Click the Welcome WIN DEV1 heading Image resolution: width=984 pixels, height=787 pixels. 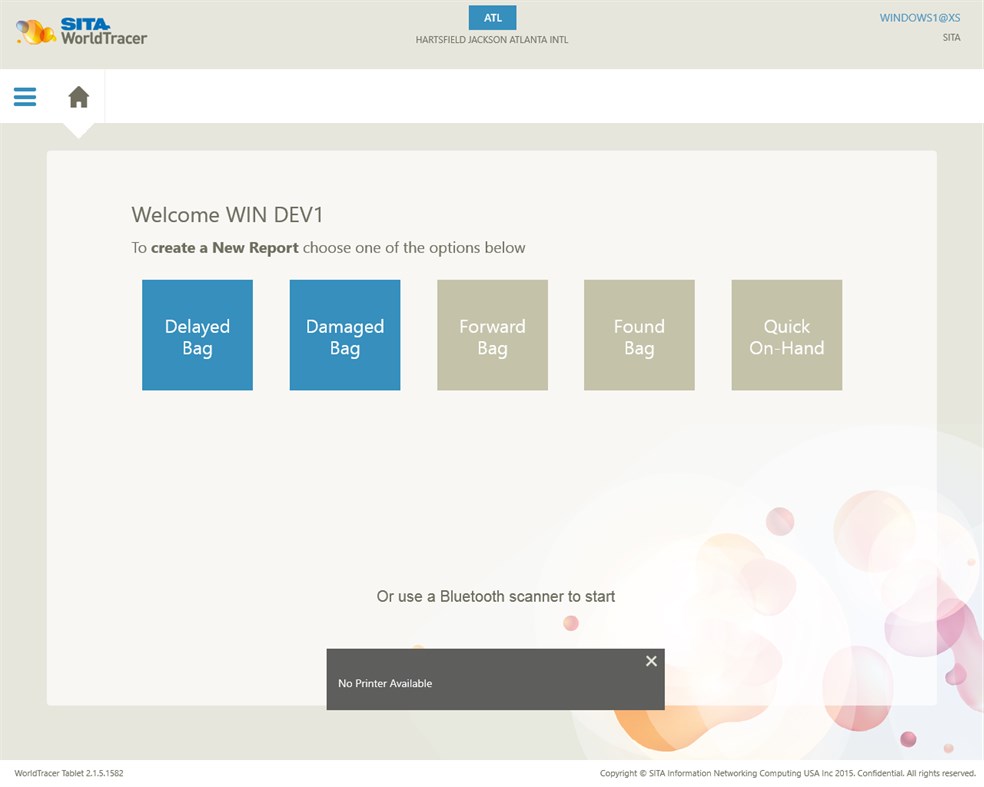227,214
